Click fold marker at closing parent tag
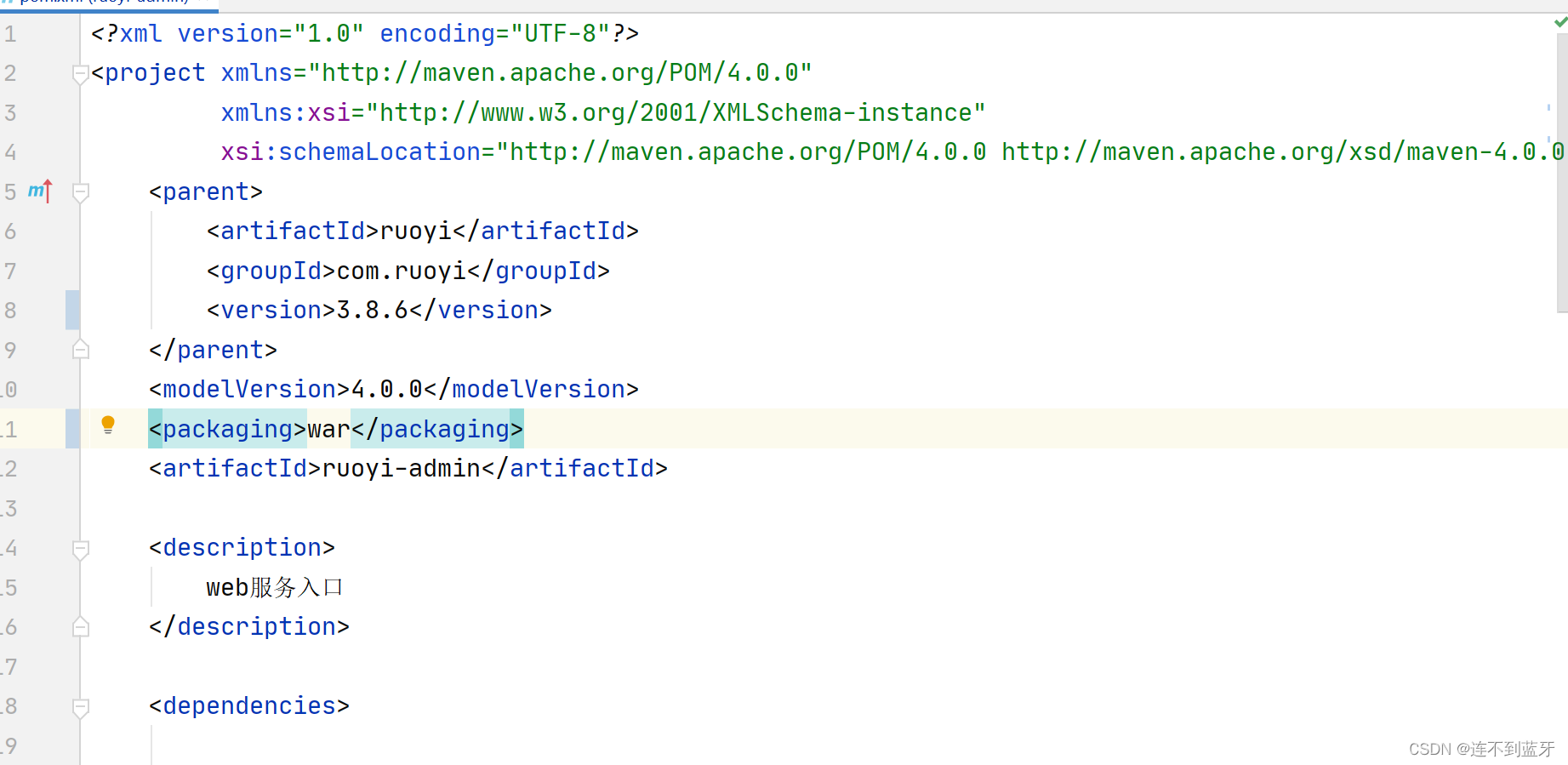This screenshot has height=765, width=1568. click(x=81, y=350)
